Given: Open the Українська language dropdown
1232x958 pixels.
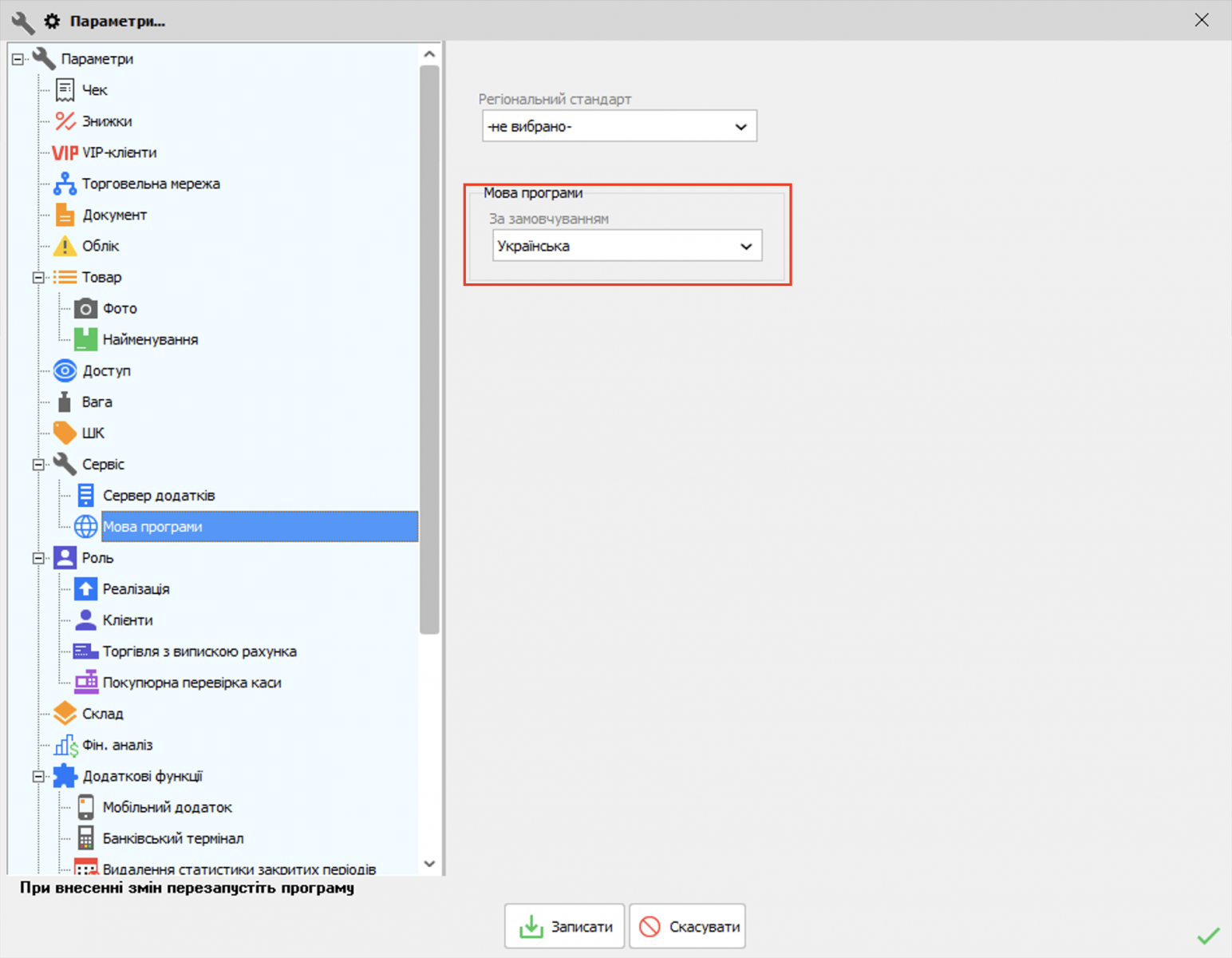Looking at the screenshot, I should 626,246.
